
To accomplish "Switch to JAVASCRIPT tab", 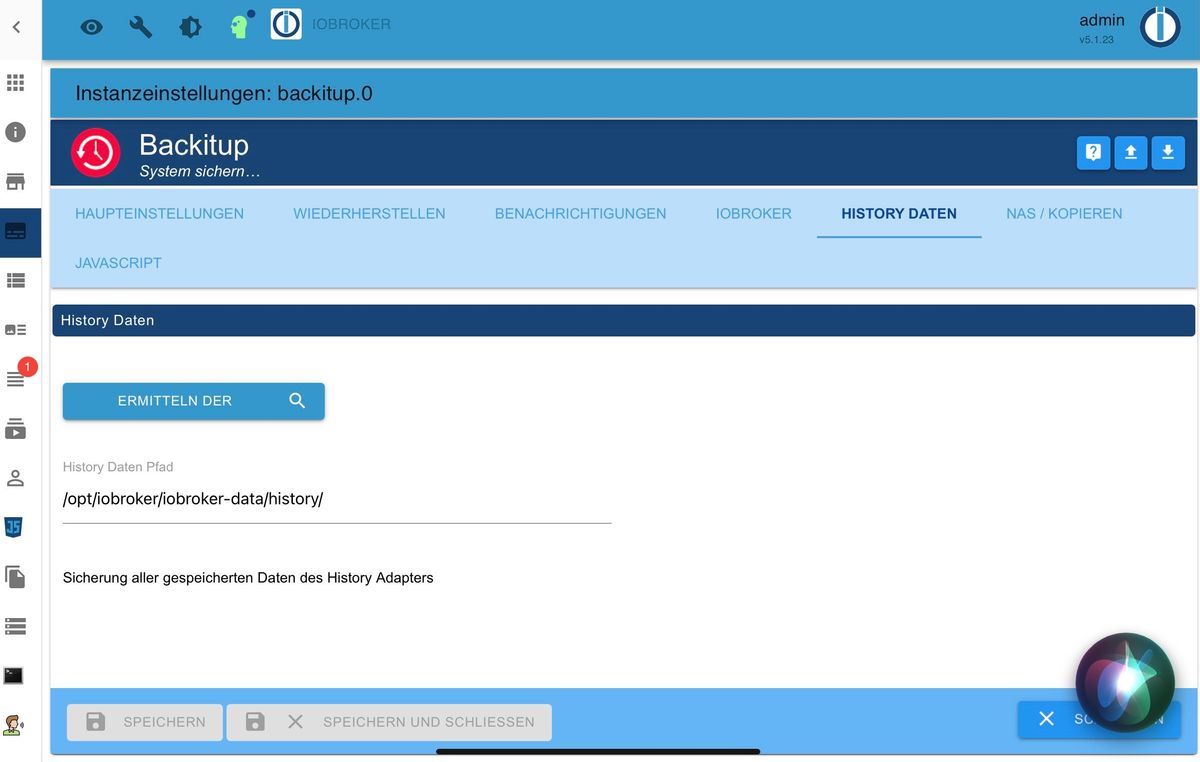I will point(118,263).
